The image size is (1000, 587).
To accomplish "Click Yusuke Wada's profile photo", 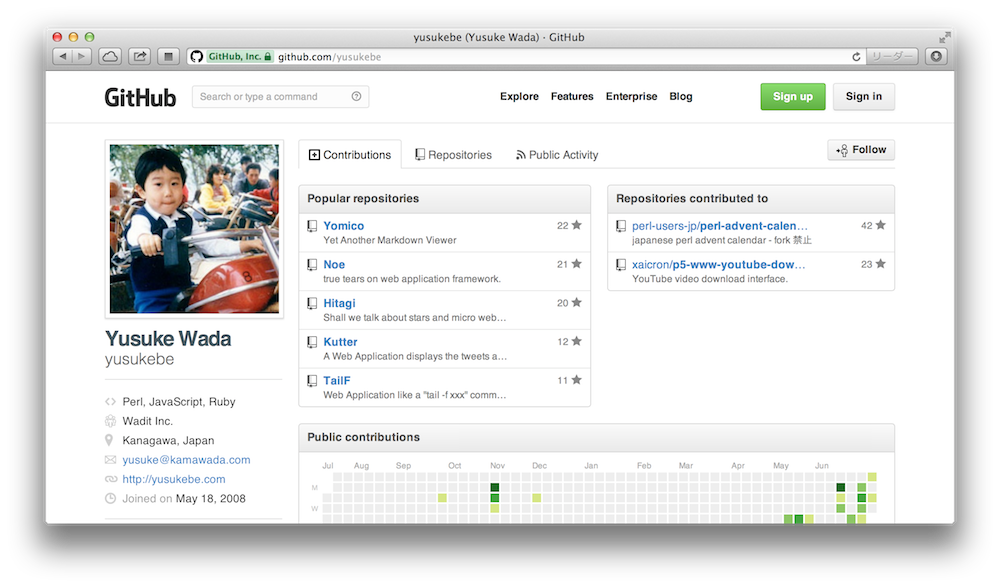I will tap(194, 228).
